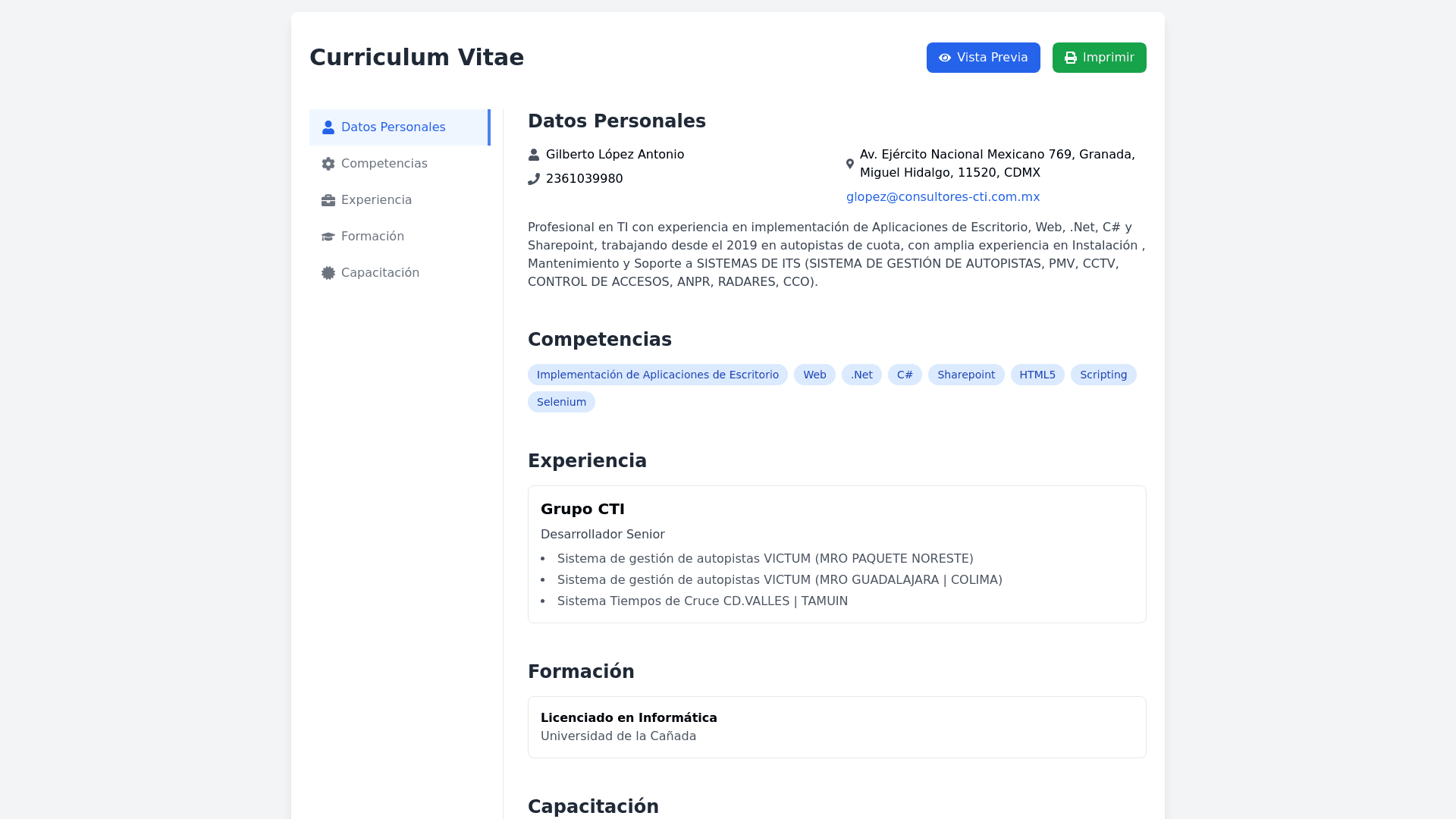Open the Capacitación sidebar section
The height and width of the screenshot is (819, 1456).
(x=380, y=273)
